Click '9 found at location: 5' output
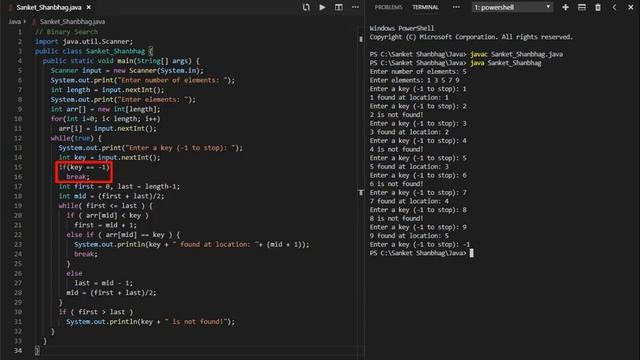The image size is (640, 360). tap(409, 236)
